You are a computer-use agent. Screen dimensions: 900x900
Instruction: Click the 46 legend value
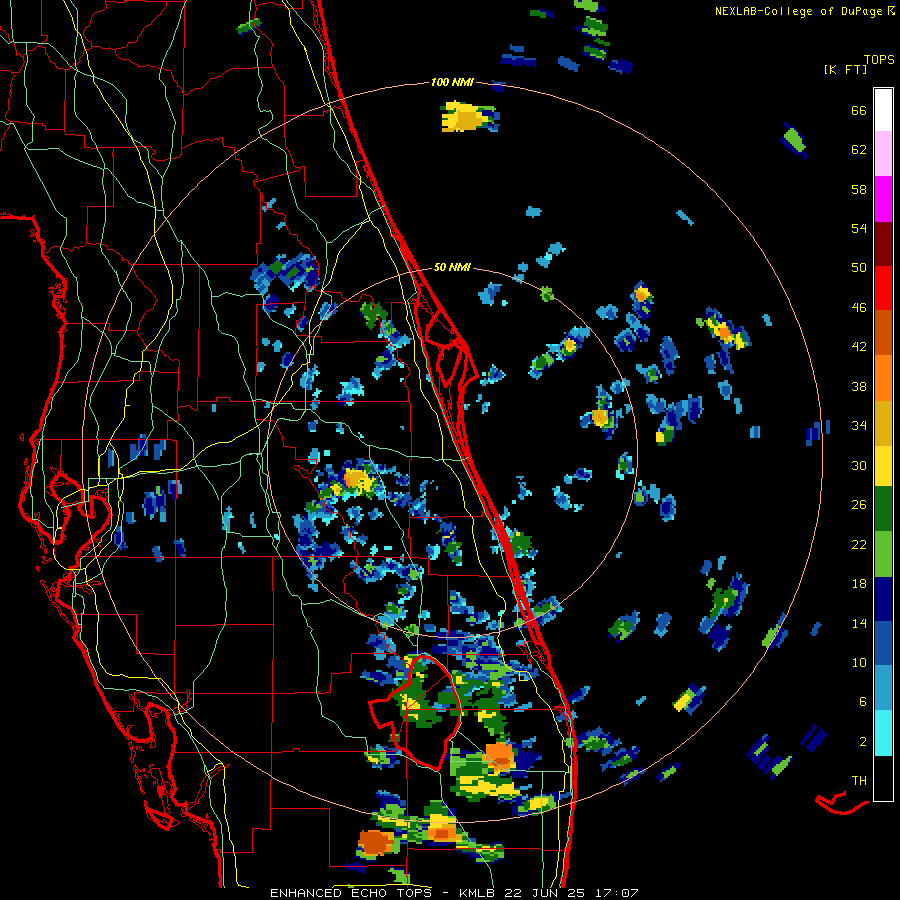tap(859, 308)
